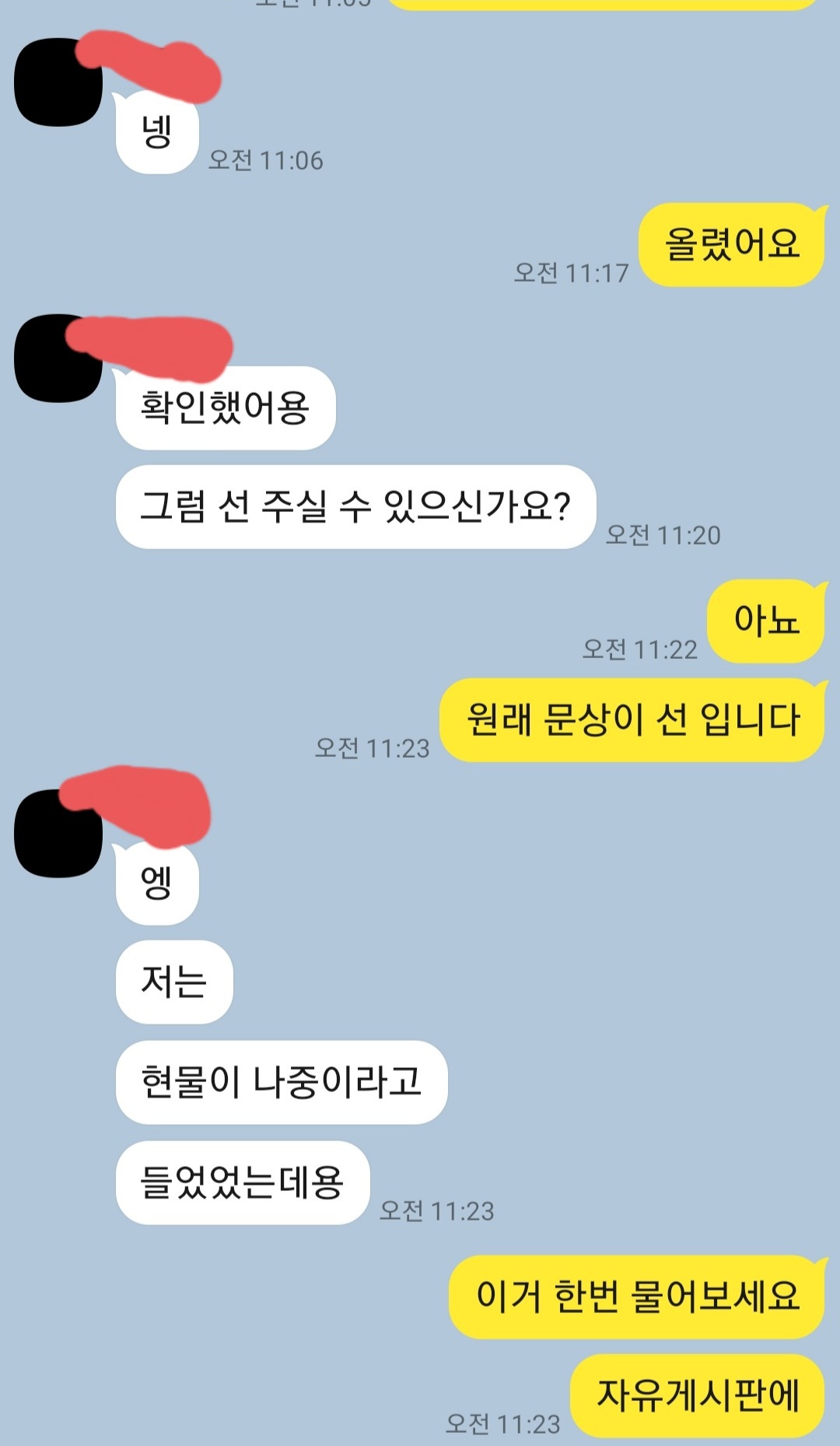Click the 오전 11:22 timestamp
The height and width of the screenshot is (1446, 840).
pos(639,649)
